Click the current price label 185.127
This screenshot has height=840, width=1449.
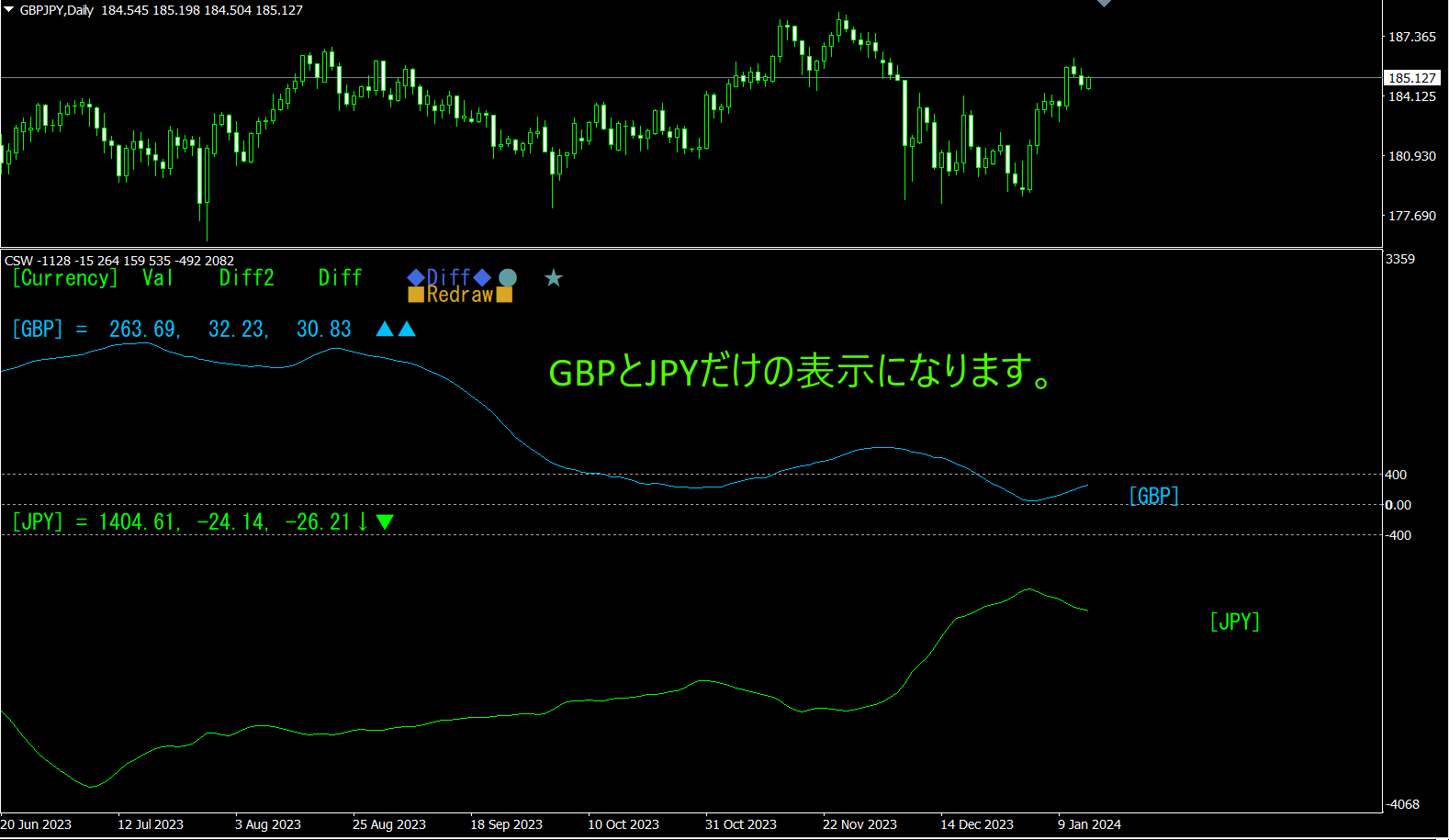click(x=1412, y=78)
